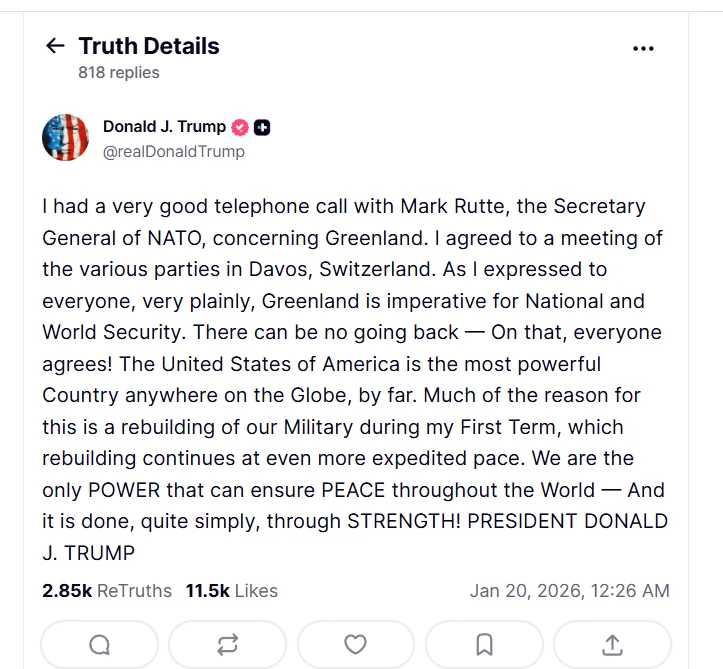Image resolution: width=723 pixels, height=669 pixels.
Task: Go back using the left arrow
Action: pyautogui.click(x=55, y=46)
